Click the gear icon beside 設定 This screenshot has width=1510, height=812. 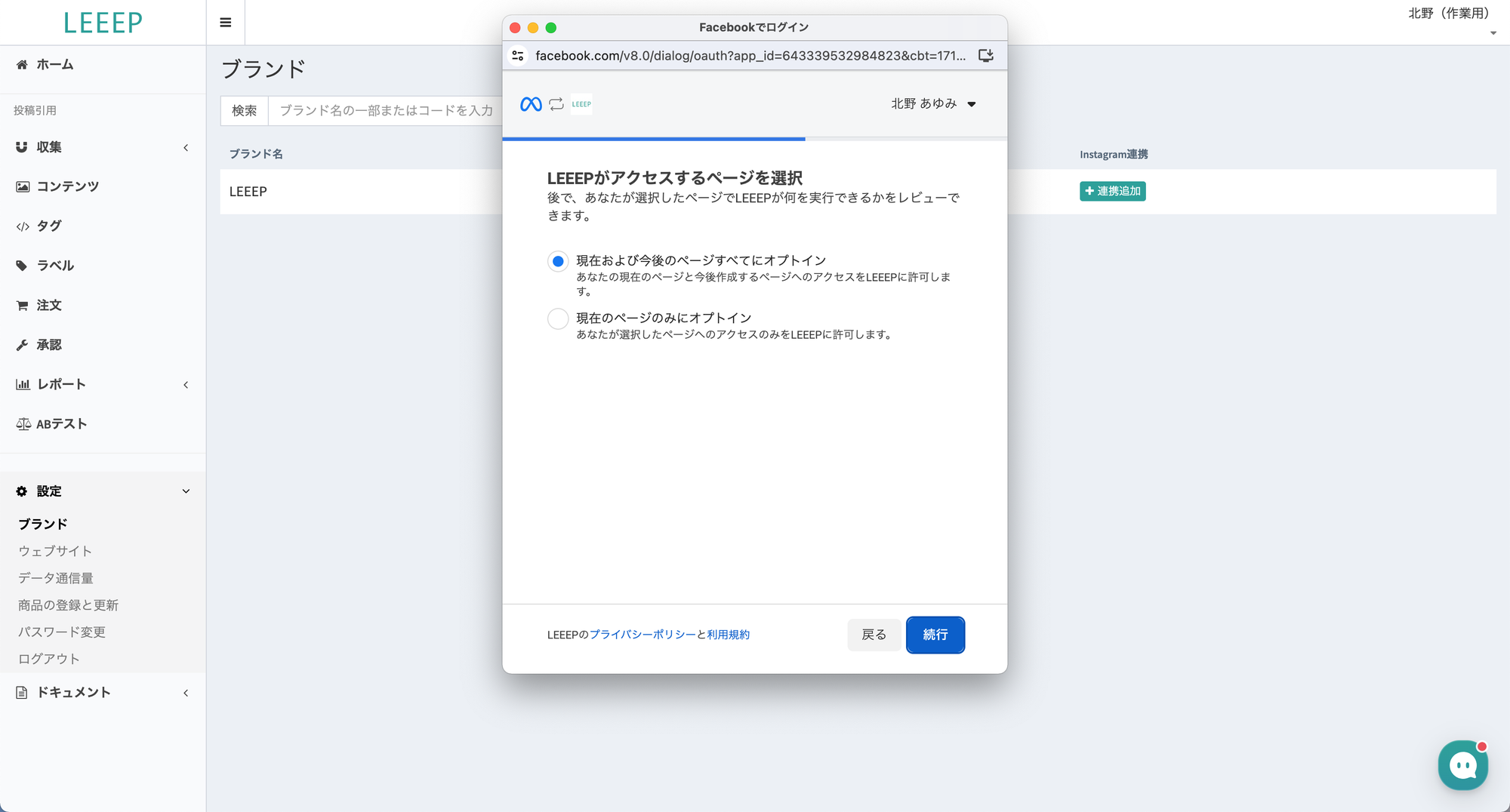coord(22,491)
